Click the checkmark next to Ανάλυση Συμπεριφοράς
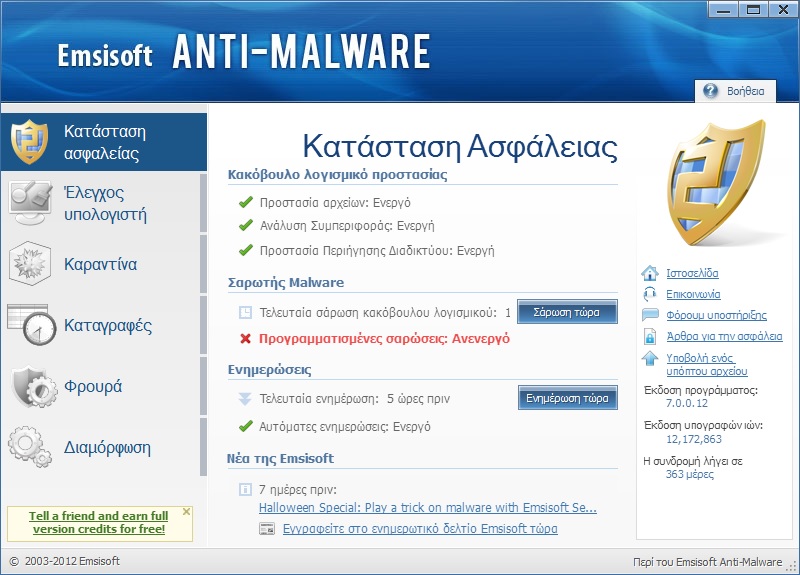The height and width of the screenshot is (575, 800). click(x=246, y=225)
